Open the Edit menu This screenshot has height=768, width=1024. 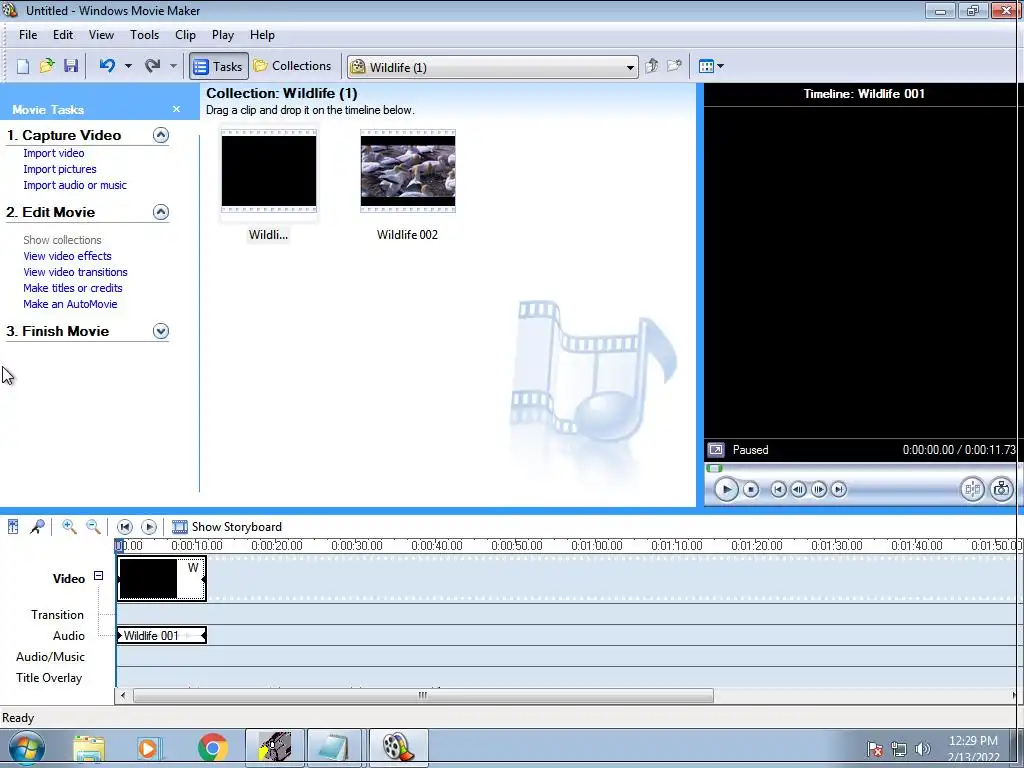coord(63,35)
